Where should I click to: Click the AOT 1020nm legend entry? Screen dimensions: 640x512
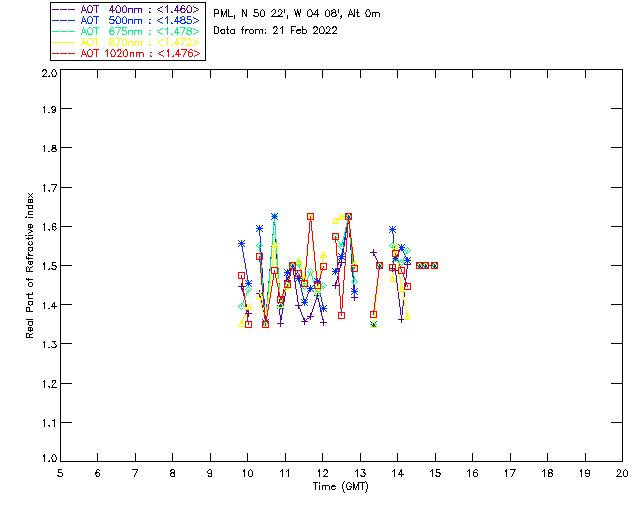pyautogui.click(x=126, y=53)
